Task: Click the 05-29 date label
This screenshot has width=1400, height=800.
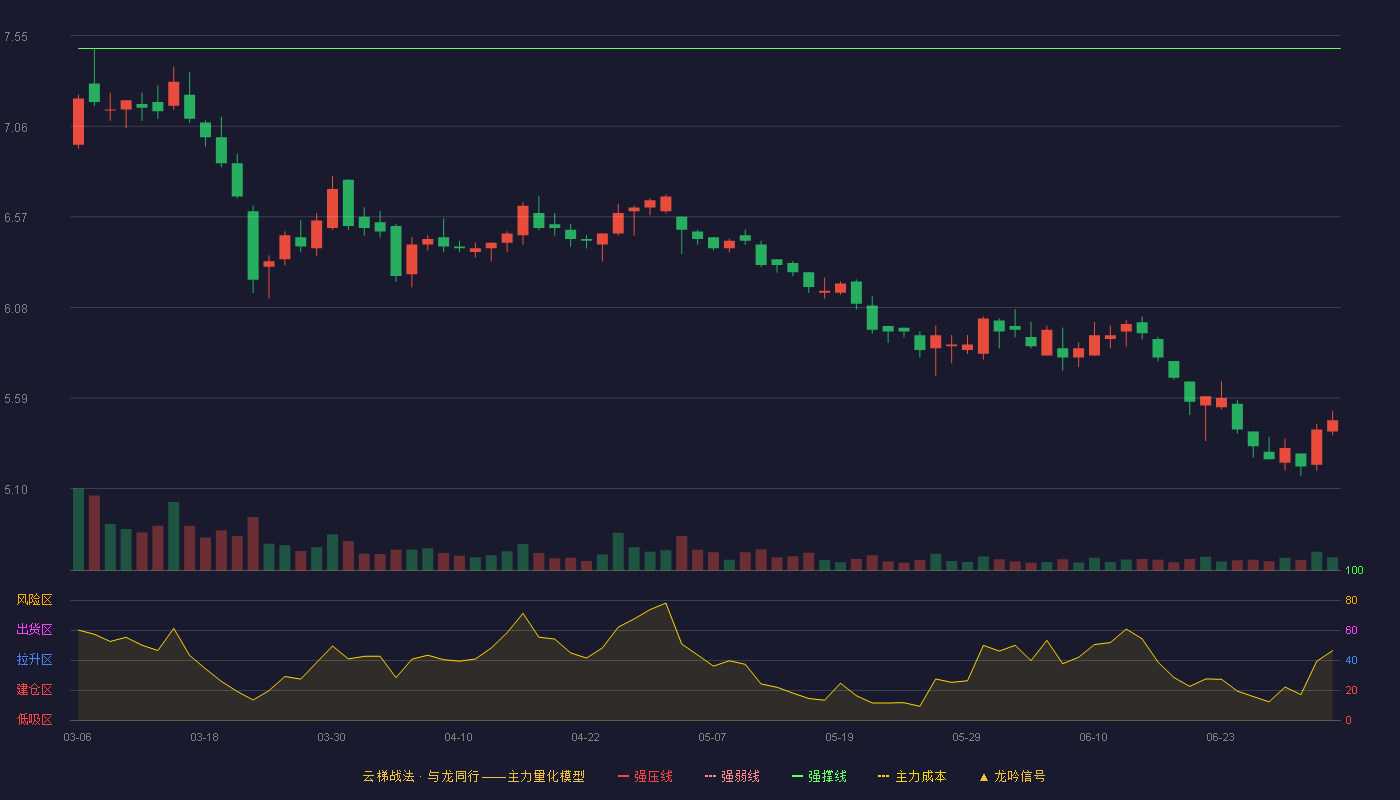Action: pyautogui.click(x=966, y=737)
